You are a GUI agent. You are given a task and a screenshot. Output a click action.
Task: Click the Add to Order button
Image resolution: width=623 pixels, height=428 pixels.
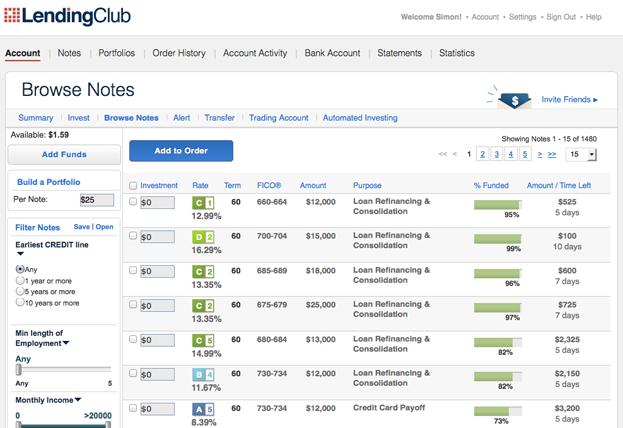181,151
